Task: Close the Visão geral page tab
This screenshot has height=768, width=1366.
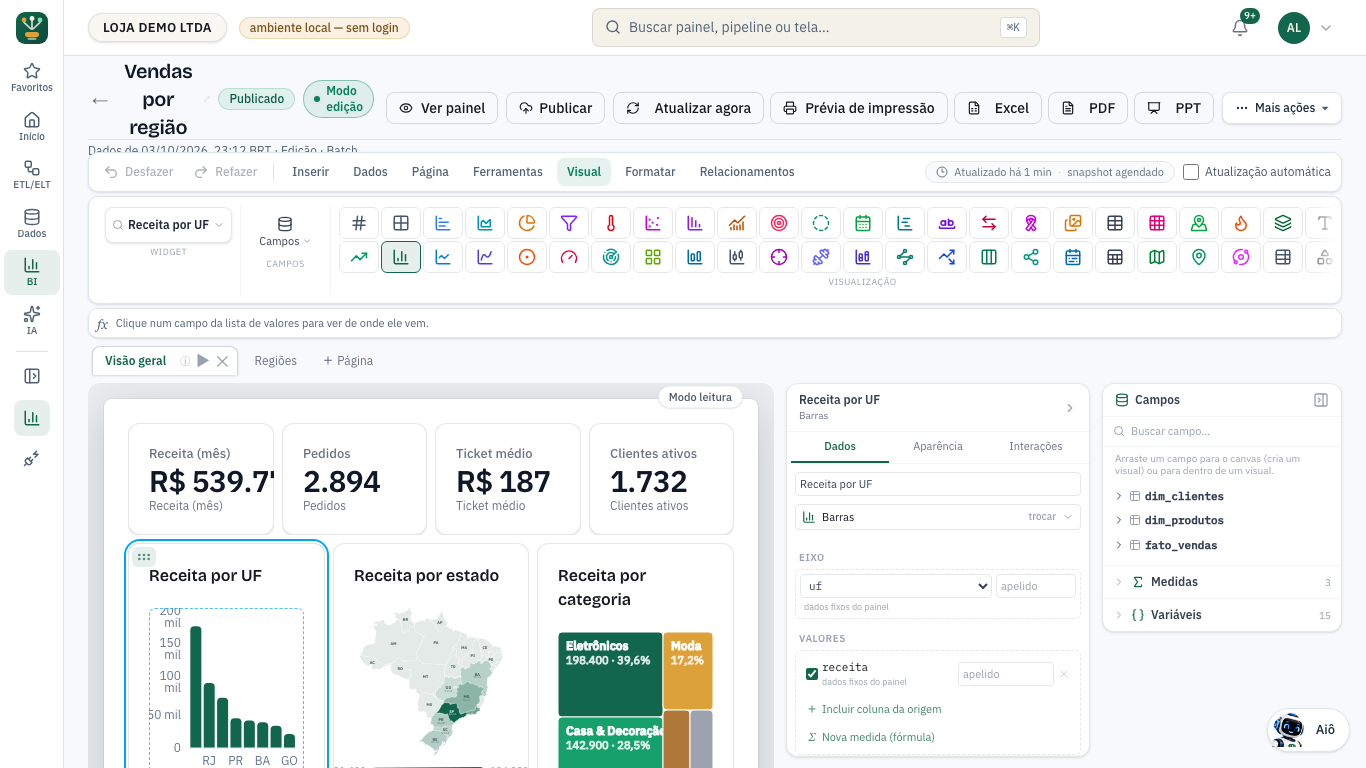Action: tap(223, 361)
